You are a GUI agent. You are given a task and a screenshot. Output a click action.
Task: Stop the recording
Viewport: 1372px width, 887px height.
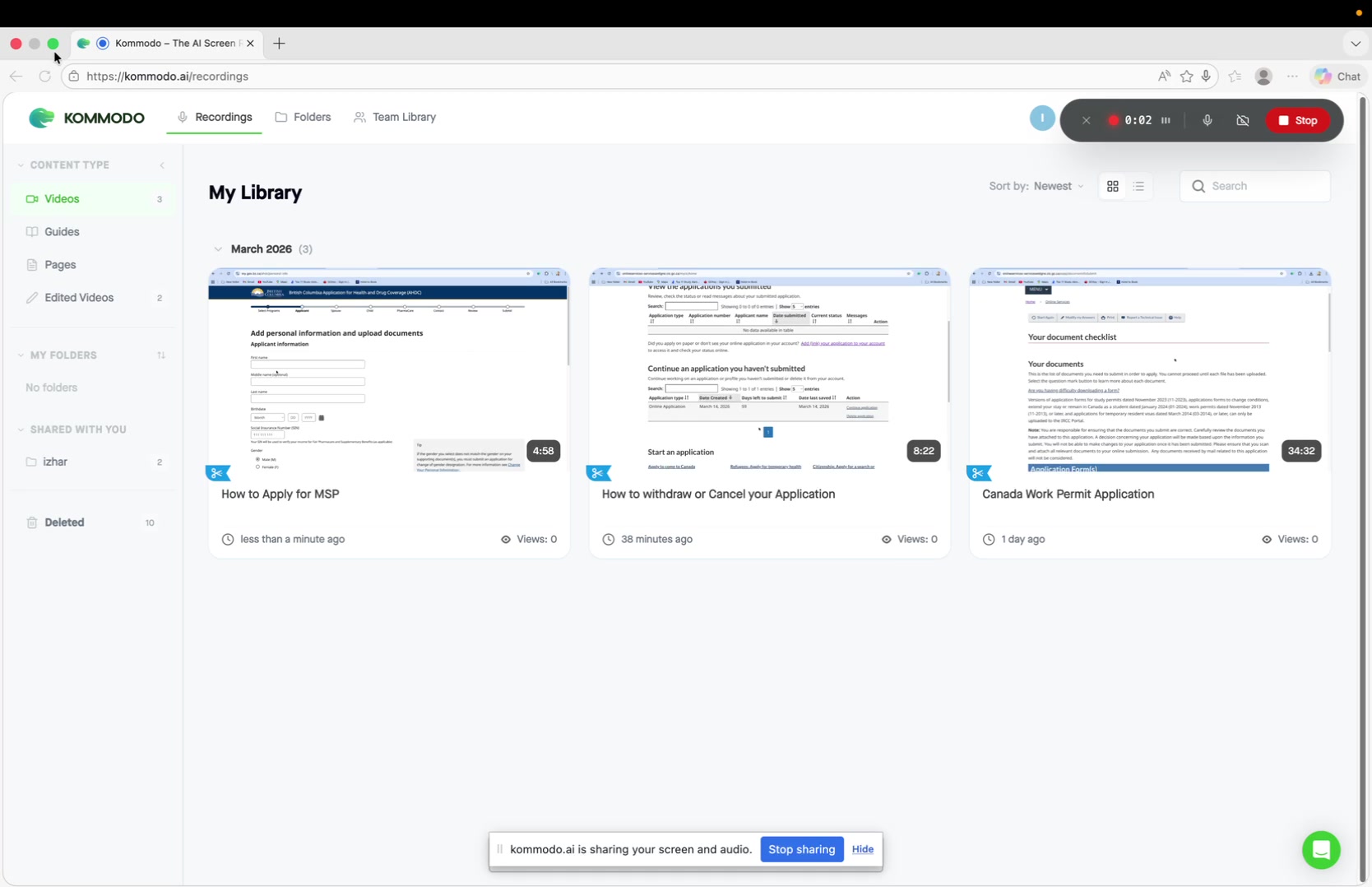click(x=1298, y=120)
